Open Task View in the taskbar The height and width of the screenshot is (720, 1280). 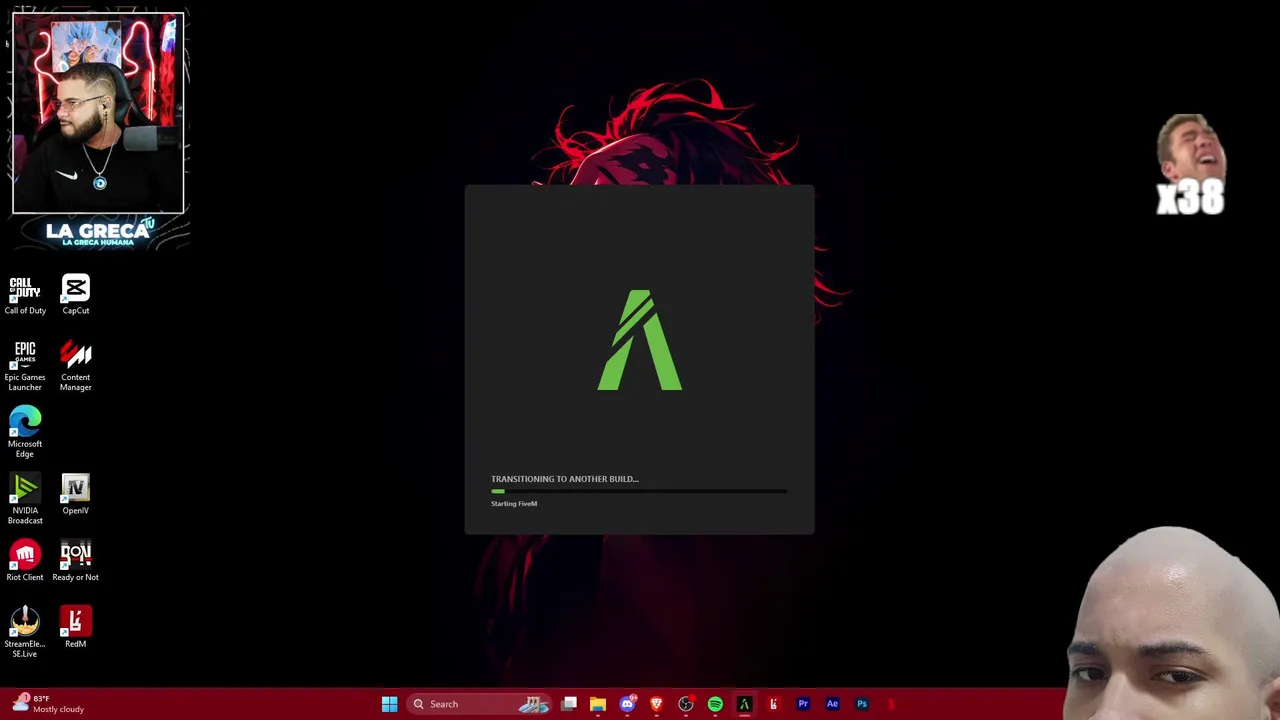(569, 704)
